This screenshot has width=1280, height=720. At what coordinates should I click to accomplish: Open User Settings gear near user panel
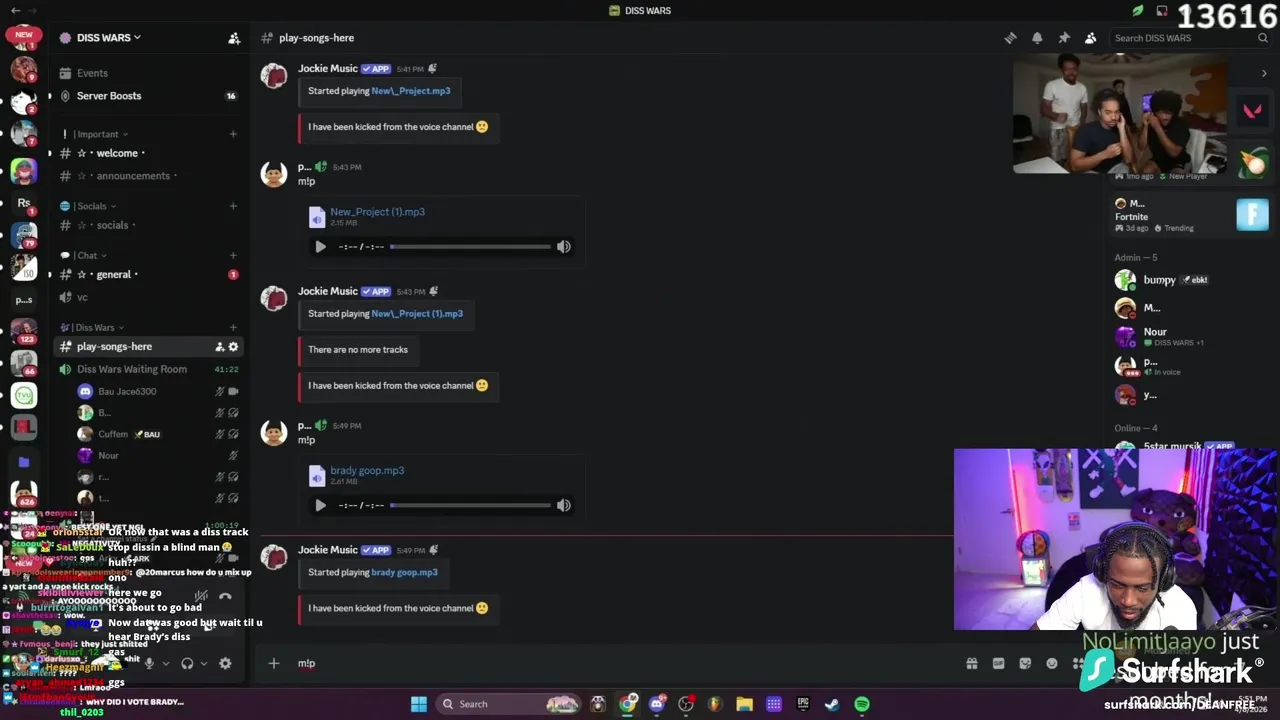click(225, 663)
